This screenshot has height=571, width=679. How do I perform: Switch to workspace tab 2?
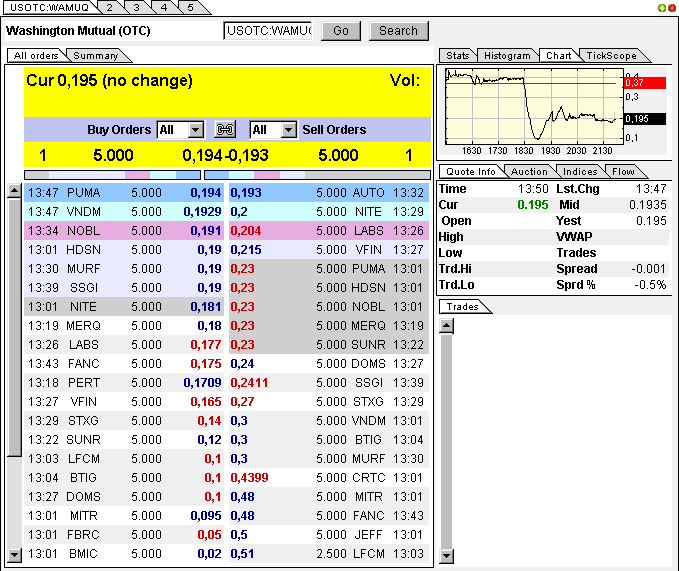click(110, 8)
